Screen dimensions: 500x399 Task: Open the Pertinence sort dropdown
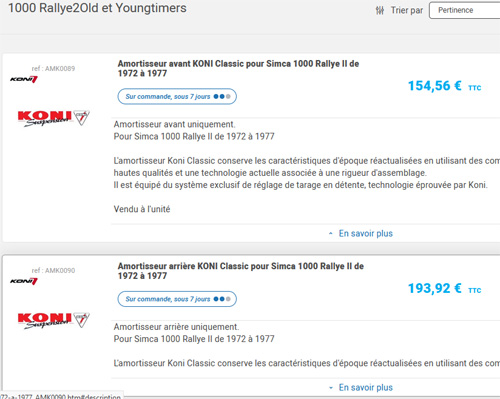(x=464, y=10)
